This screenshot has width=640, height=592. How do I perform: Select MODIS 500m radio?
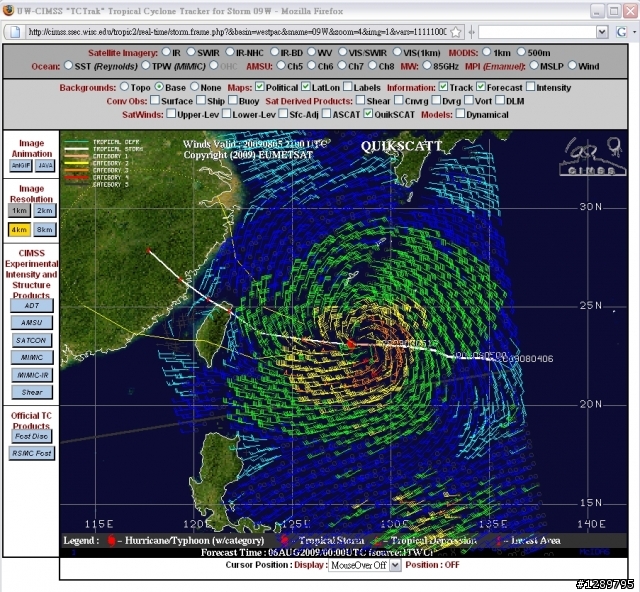pyautogui.click(x=521, y=52)
